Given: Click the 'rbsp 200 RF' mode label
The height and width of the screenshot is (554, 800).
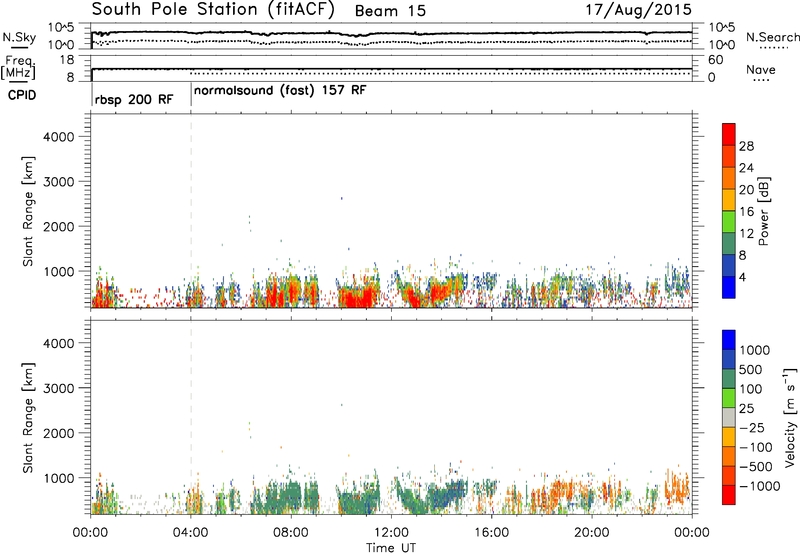Looking at the screenshot, I should click(x=134, y=99).
